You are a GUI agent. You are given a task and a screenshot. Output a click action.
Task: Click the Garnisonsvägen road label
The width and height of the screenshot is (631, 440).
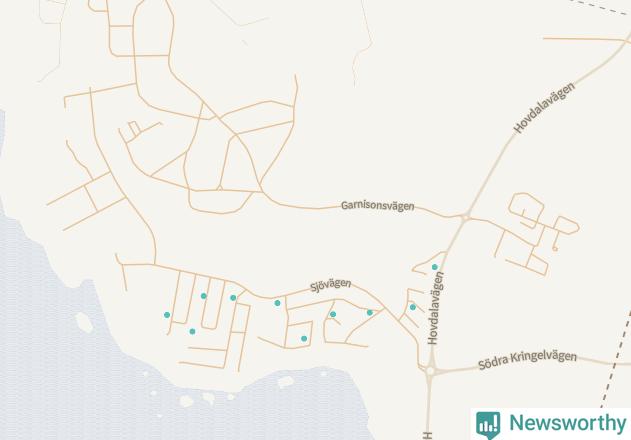[377, 206]
